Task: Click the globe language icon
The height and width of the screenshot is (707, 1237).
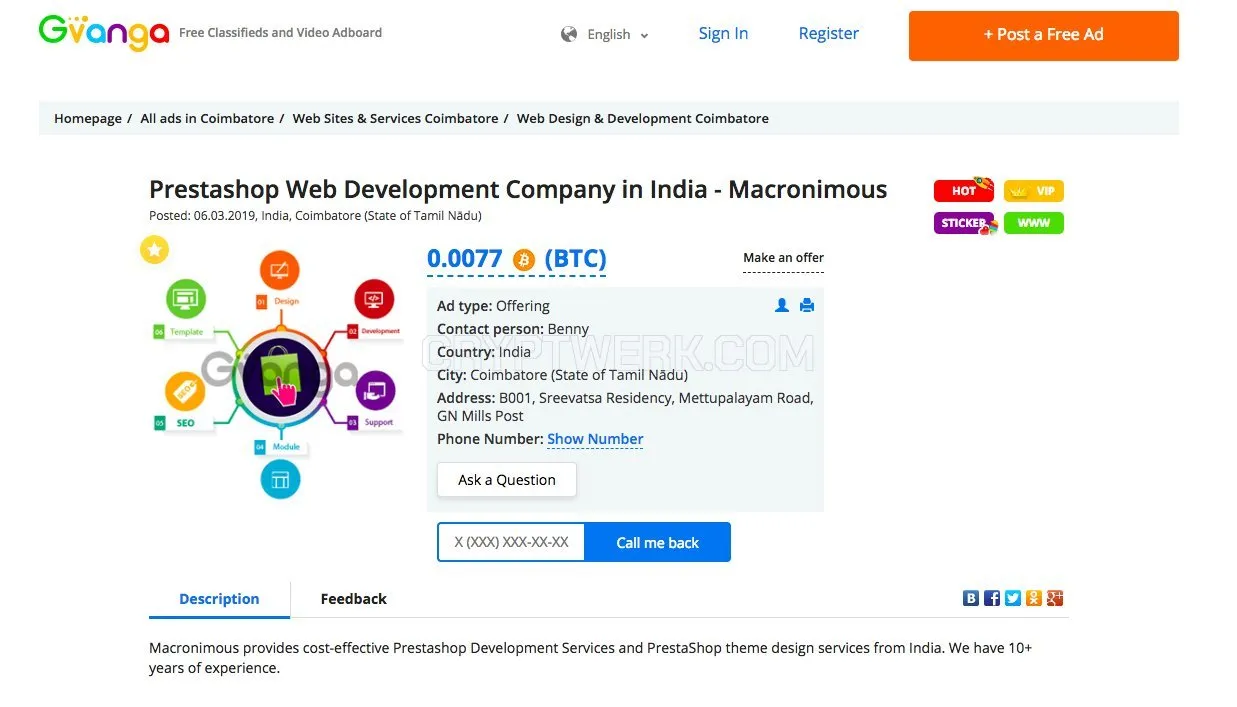Action: 569,35
